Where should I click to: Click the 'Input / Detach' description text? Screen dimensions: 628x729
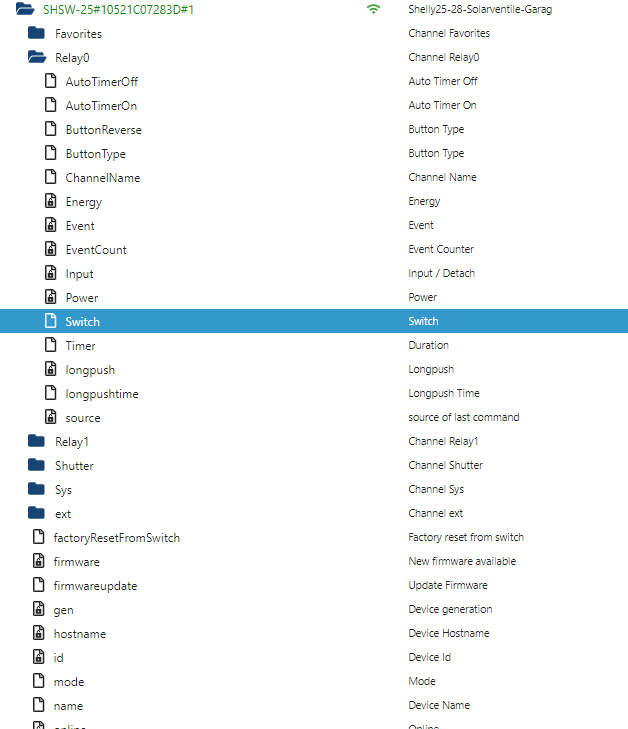[442, 273]
